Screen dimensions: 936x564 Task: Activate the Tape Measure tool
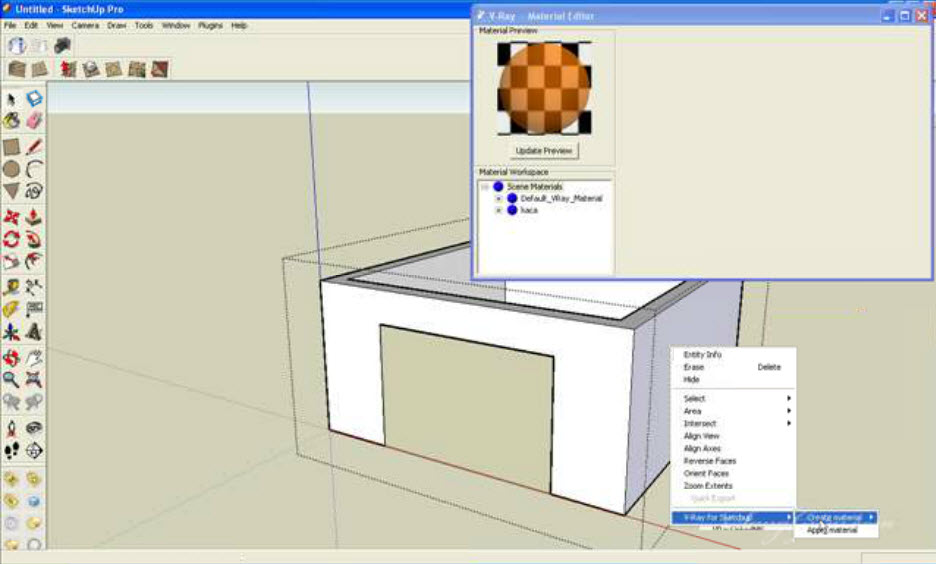pos(11,287)
